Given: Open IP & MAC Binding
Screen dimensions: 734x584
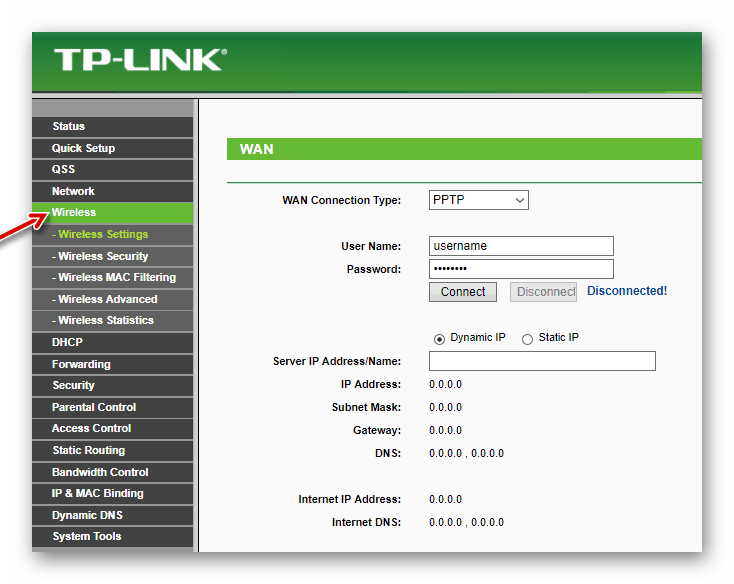Looking at the screenshot, I should tap(112, 494).
